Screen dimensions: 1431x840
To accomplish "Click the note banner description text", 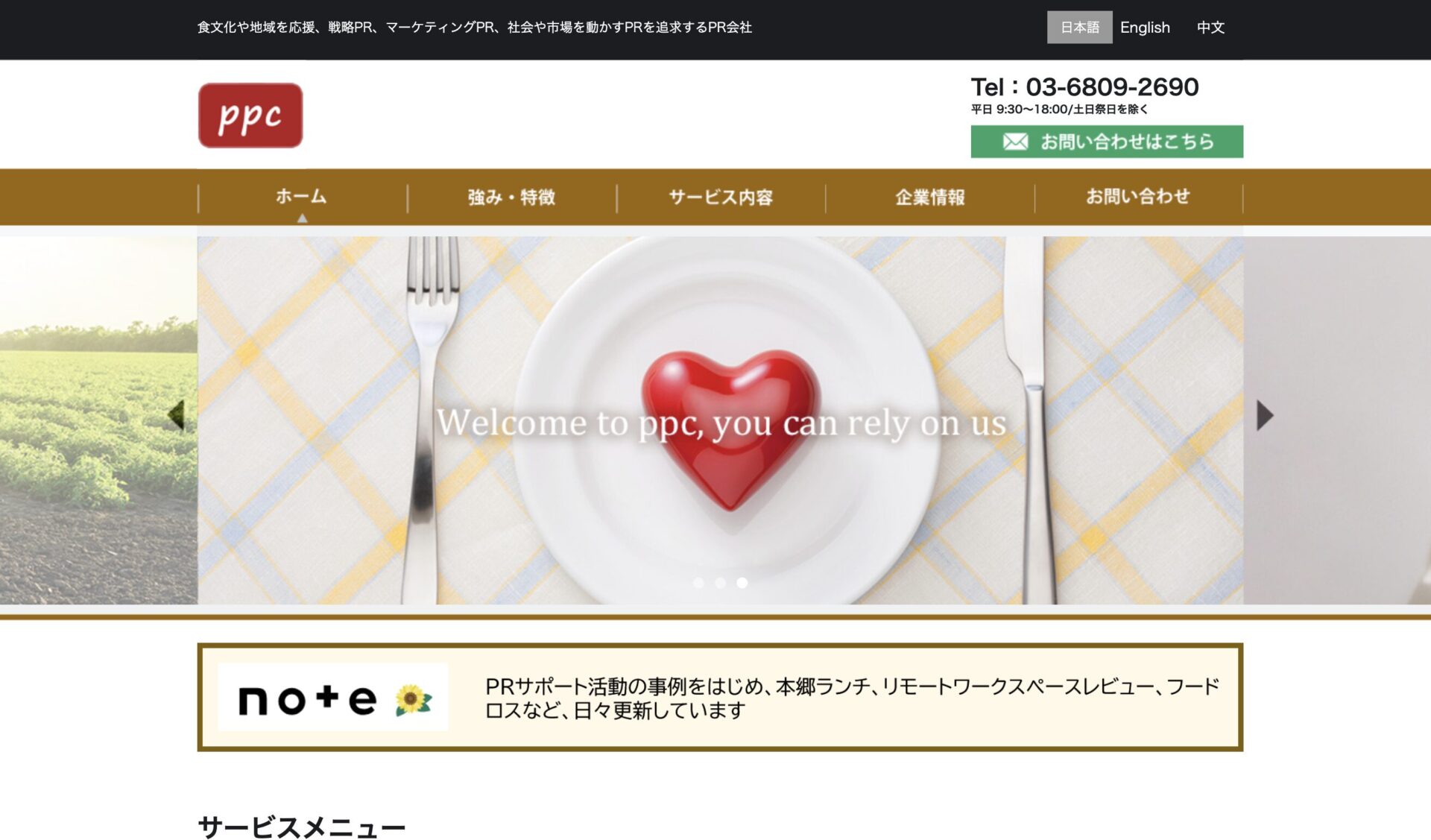I will [852, 698].
